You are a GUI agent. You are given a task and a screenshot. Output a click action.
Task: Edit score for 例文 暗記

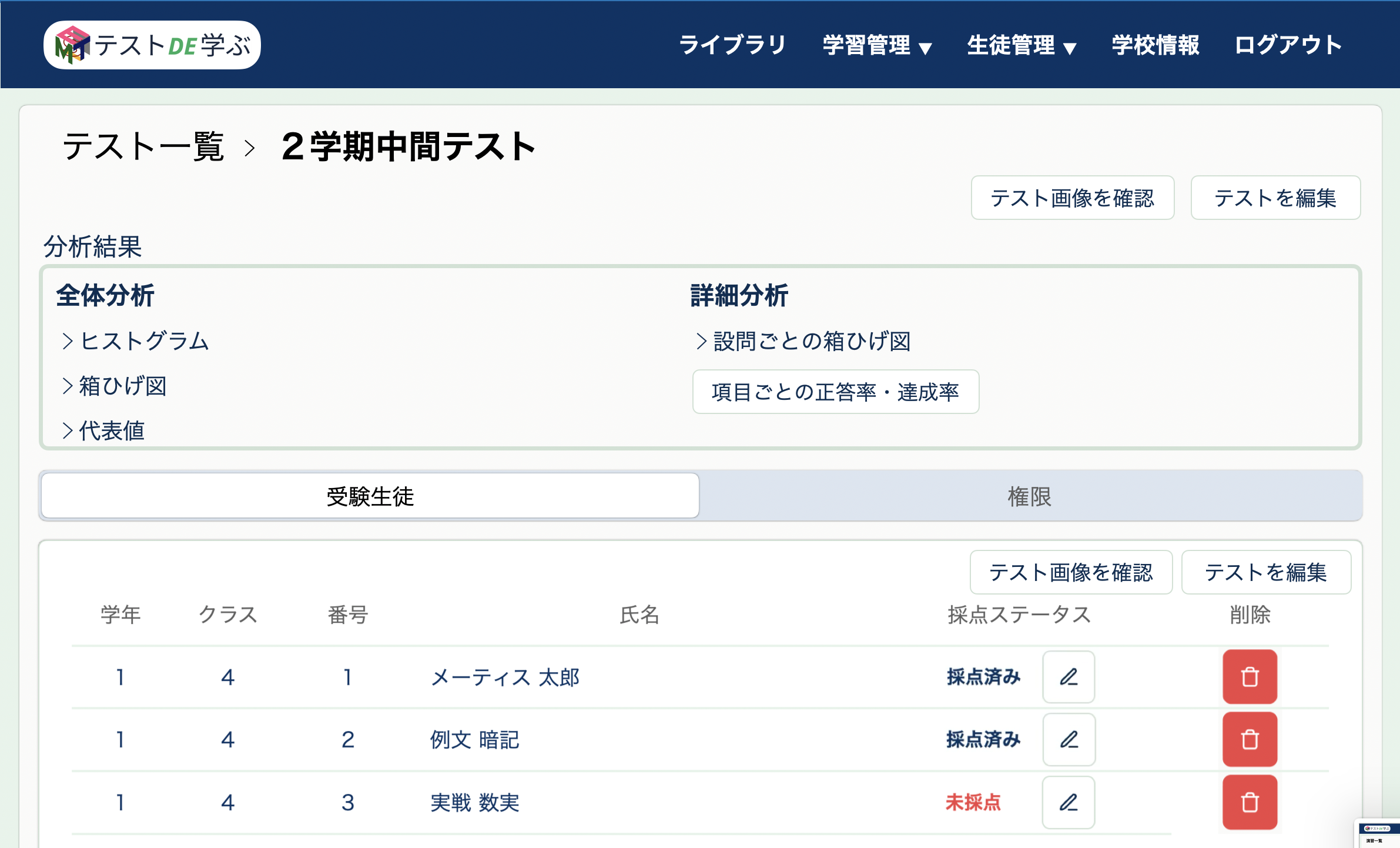coord(1068,739)
